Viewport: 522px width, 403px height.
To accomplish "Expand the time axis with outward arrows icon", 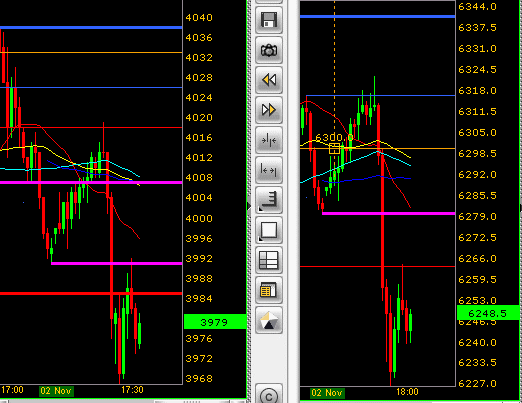I will pos(269,170).
